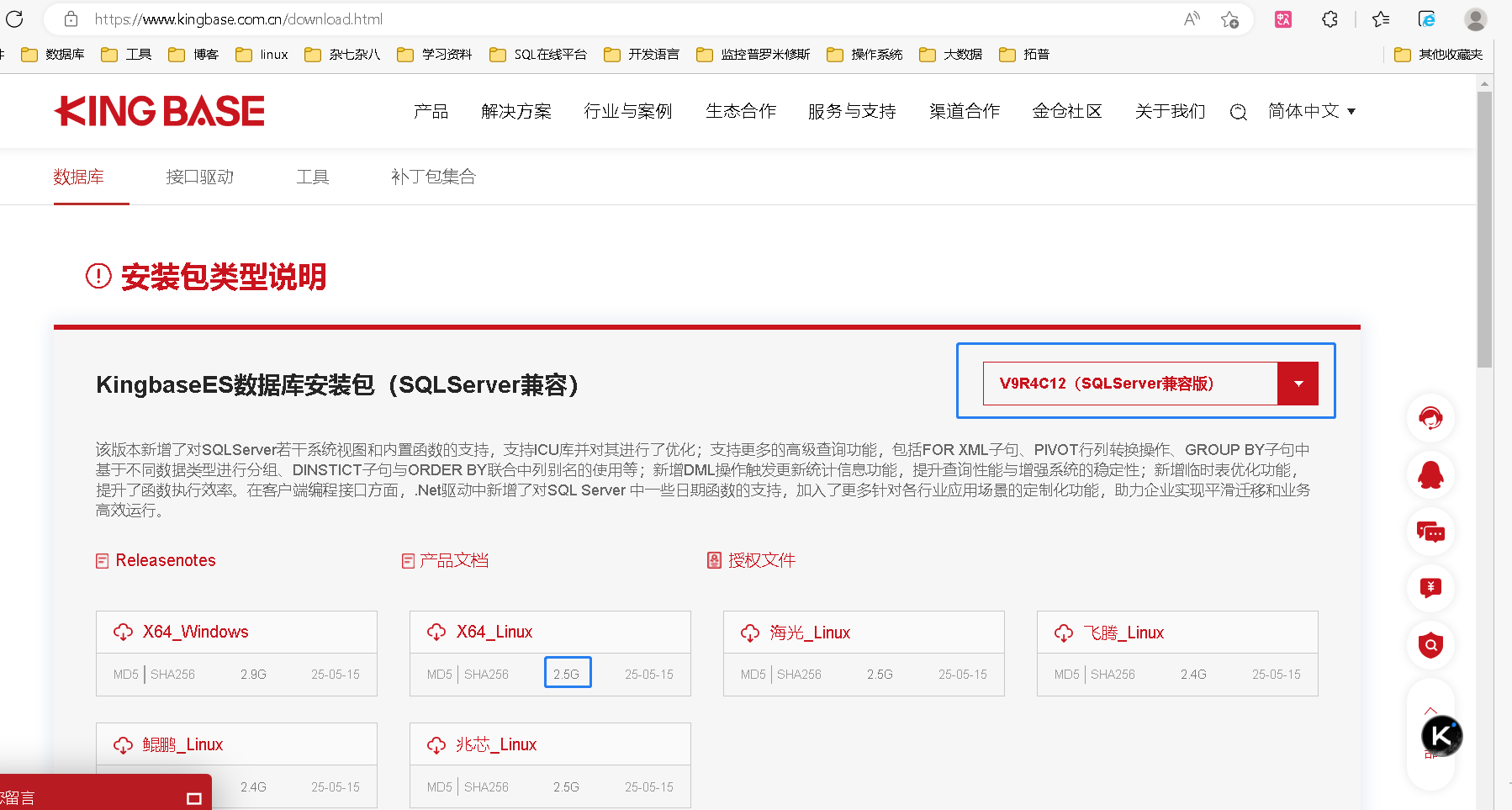This screenshot has height=810, width=1512.
Task: Expand the leave-message box window icon
Action: pyautogui.click(x=194, y=798)
